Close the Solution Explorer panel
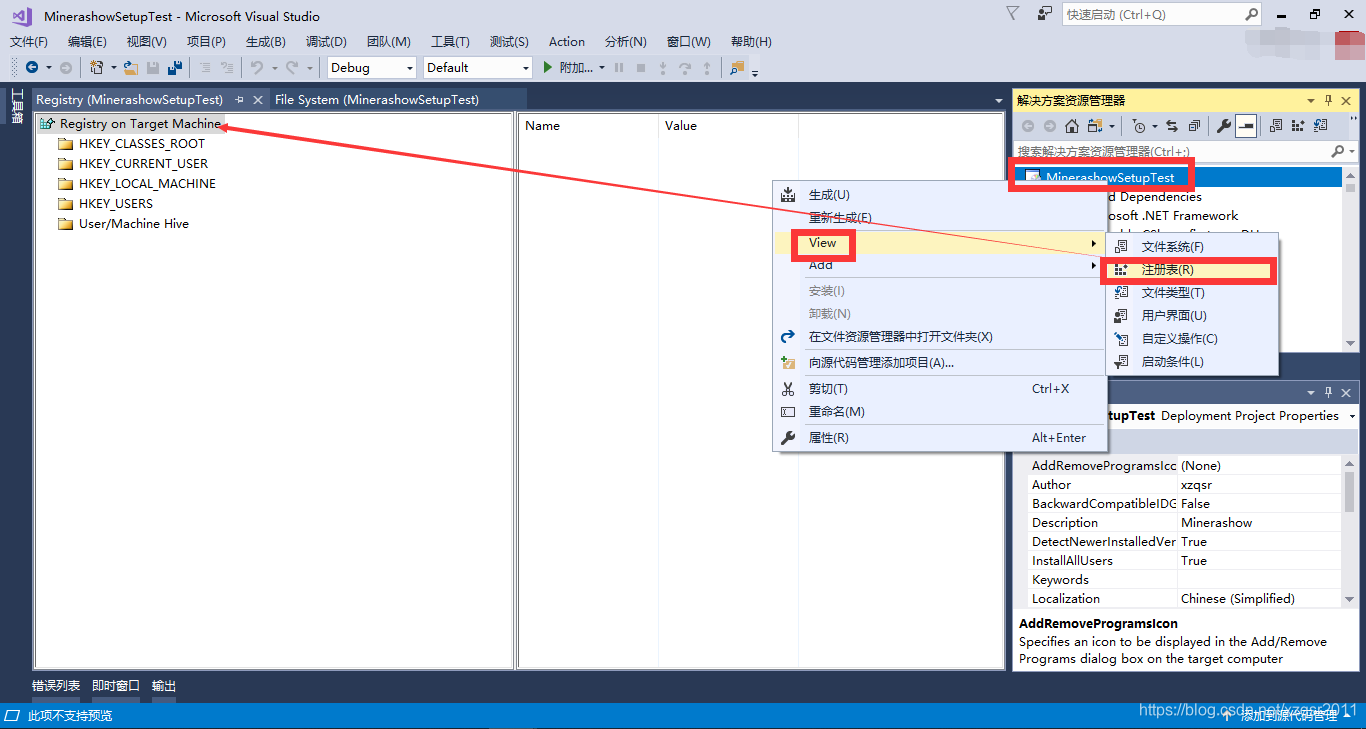Screen dimensions: 1366x729 coord(1346,101)
